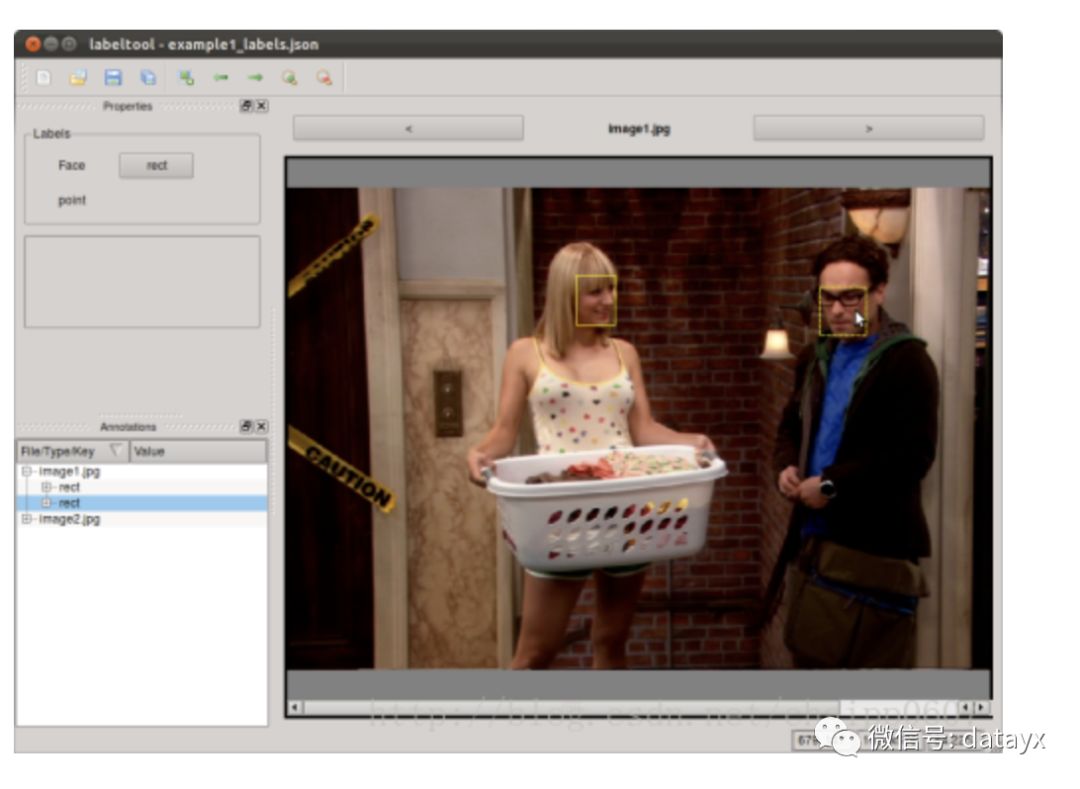This screenshot has height=789, width=1080.
Task: Minimize the labeltool window
Action: [51, 44]
